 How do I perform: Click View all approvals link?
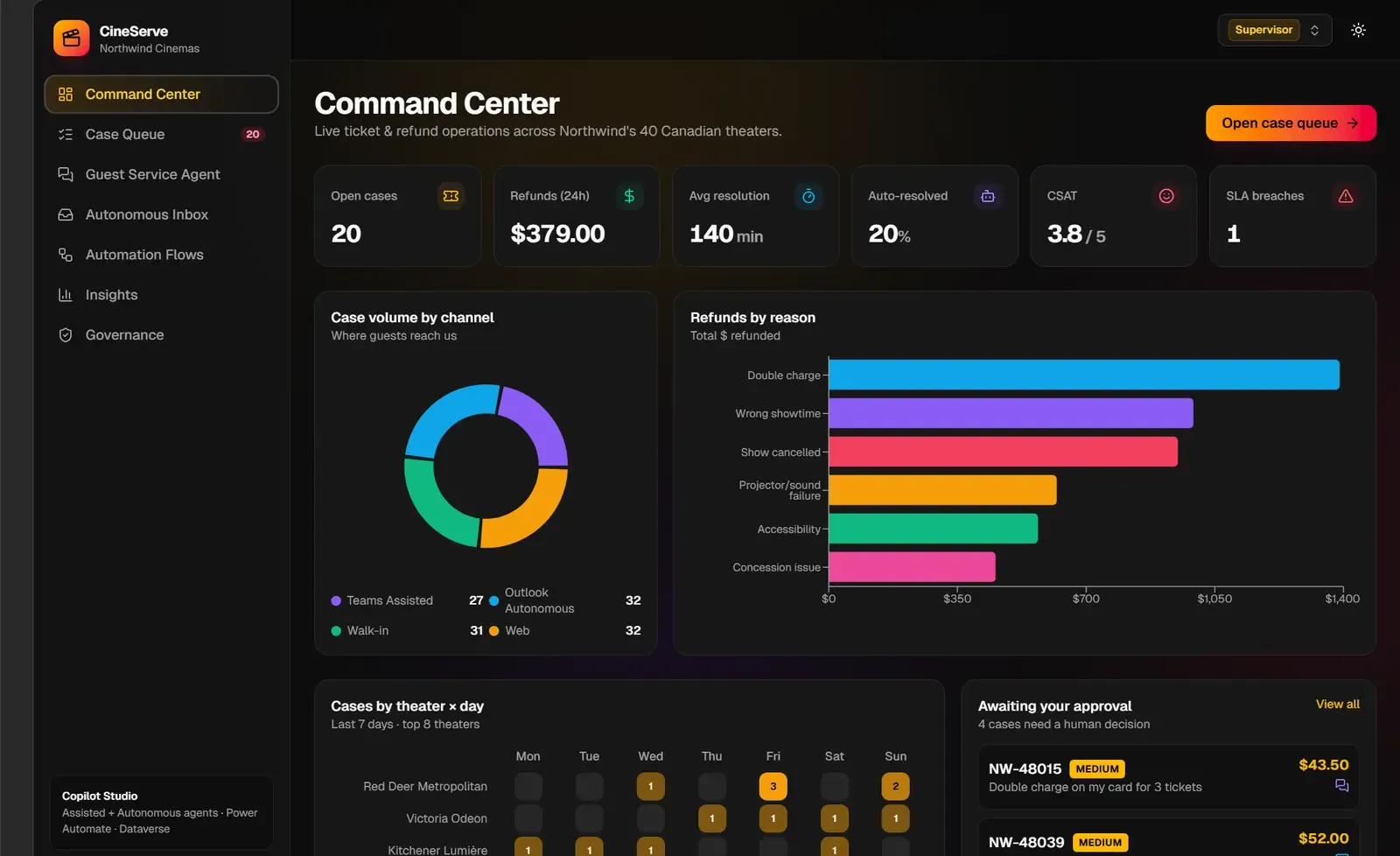pos(1337,705)
